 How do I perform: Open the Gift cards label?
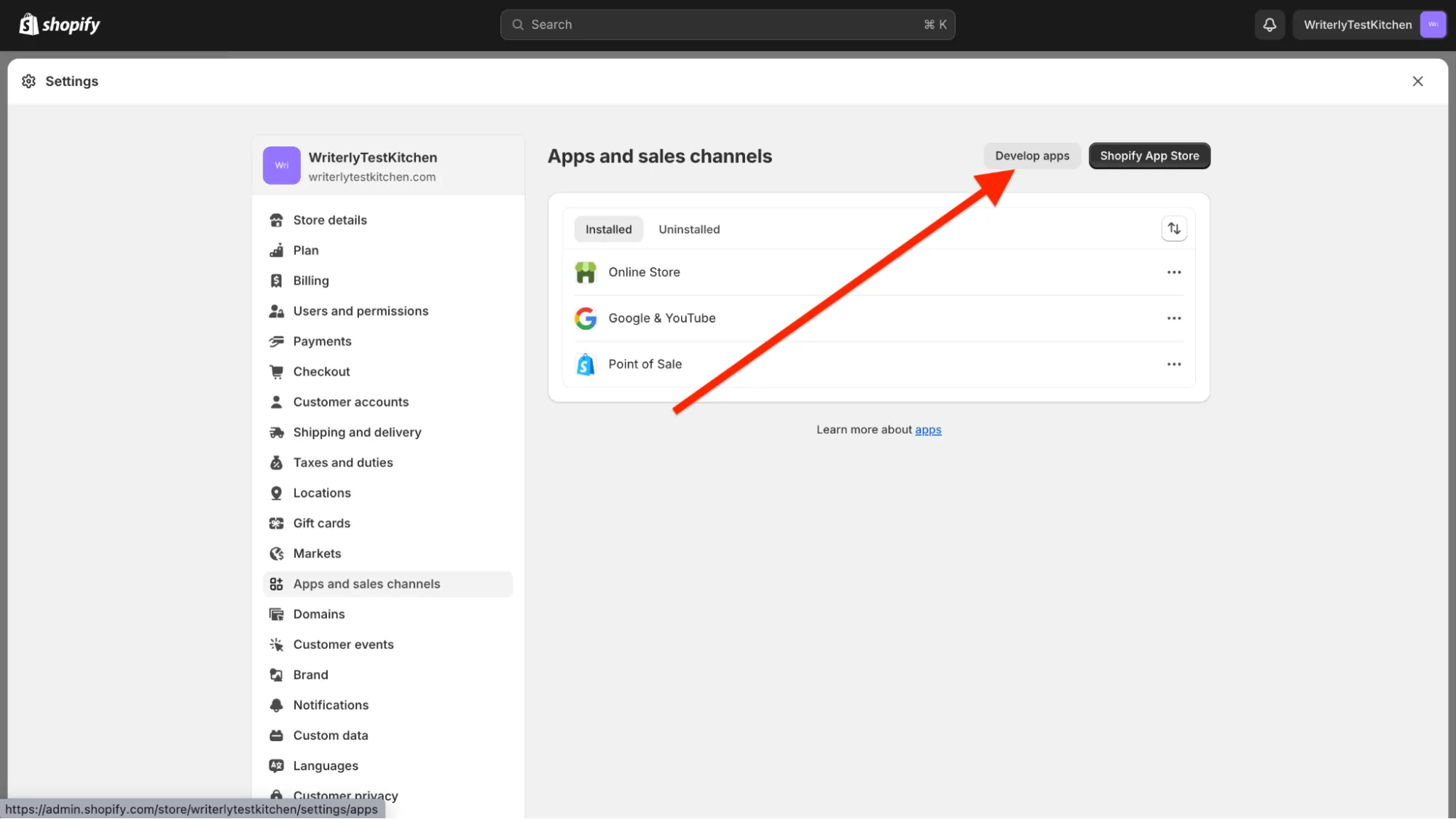click(x=321, y=523)
